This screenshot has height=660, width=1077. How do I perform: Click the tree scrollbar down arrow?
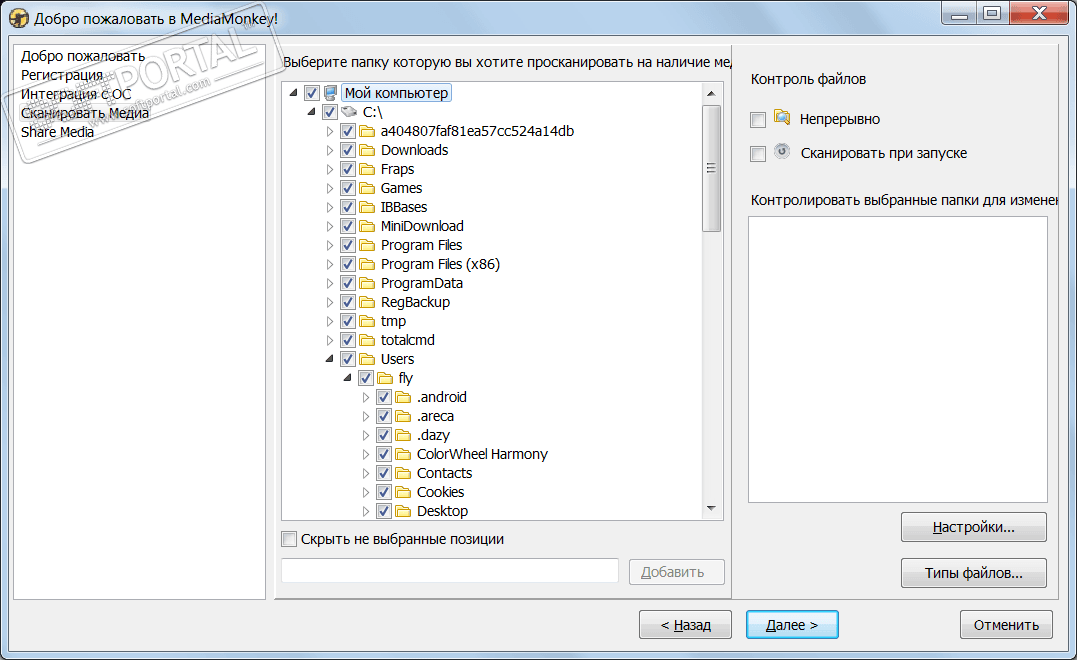coord(711,509)
